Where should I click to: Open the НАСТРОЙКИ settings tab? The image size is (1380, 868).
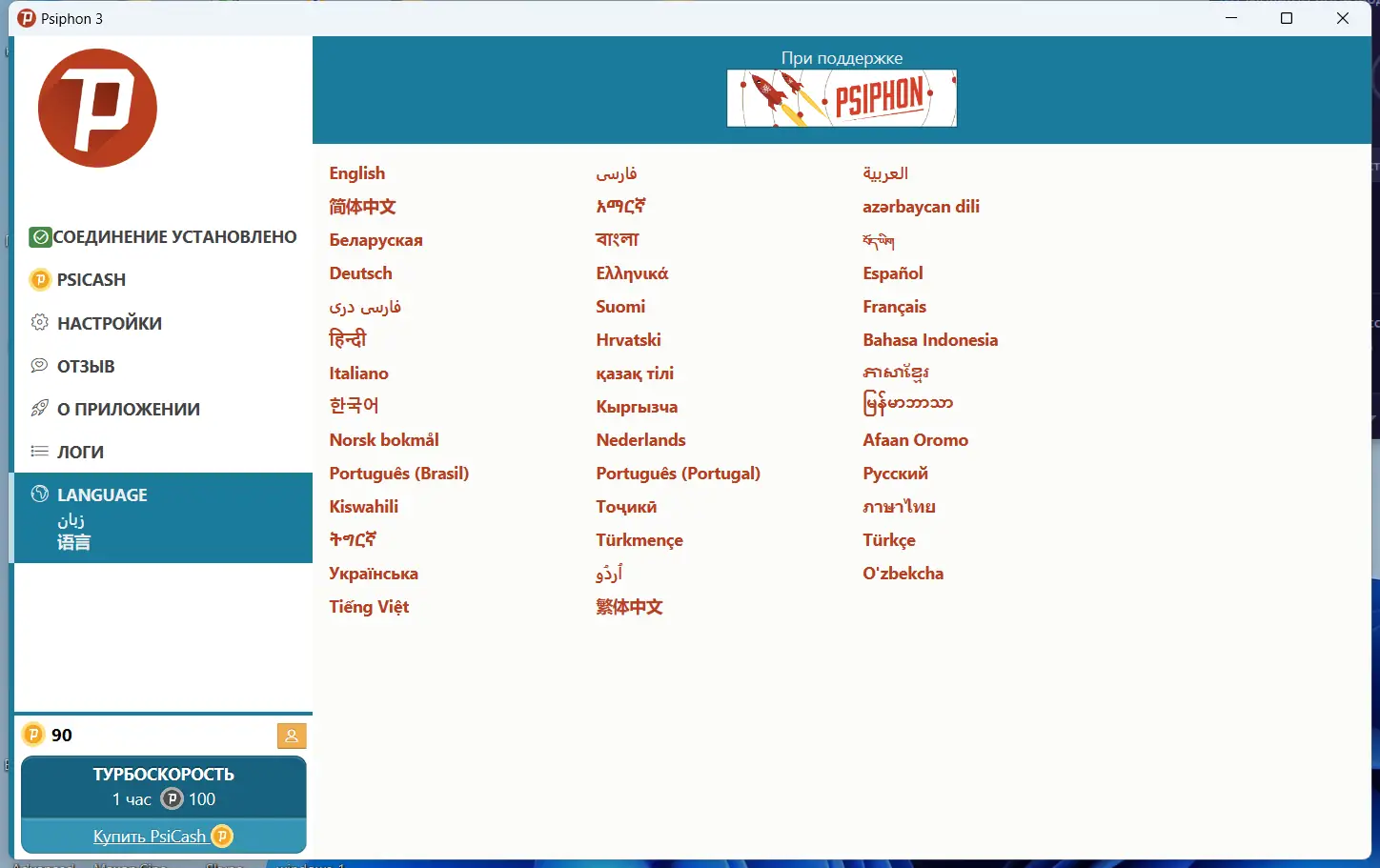click(x=163, y=323)
